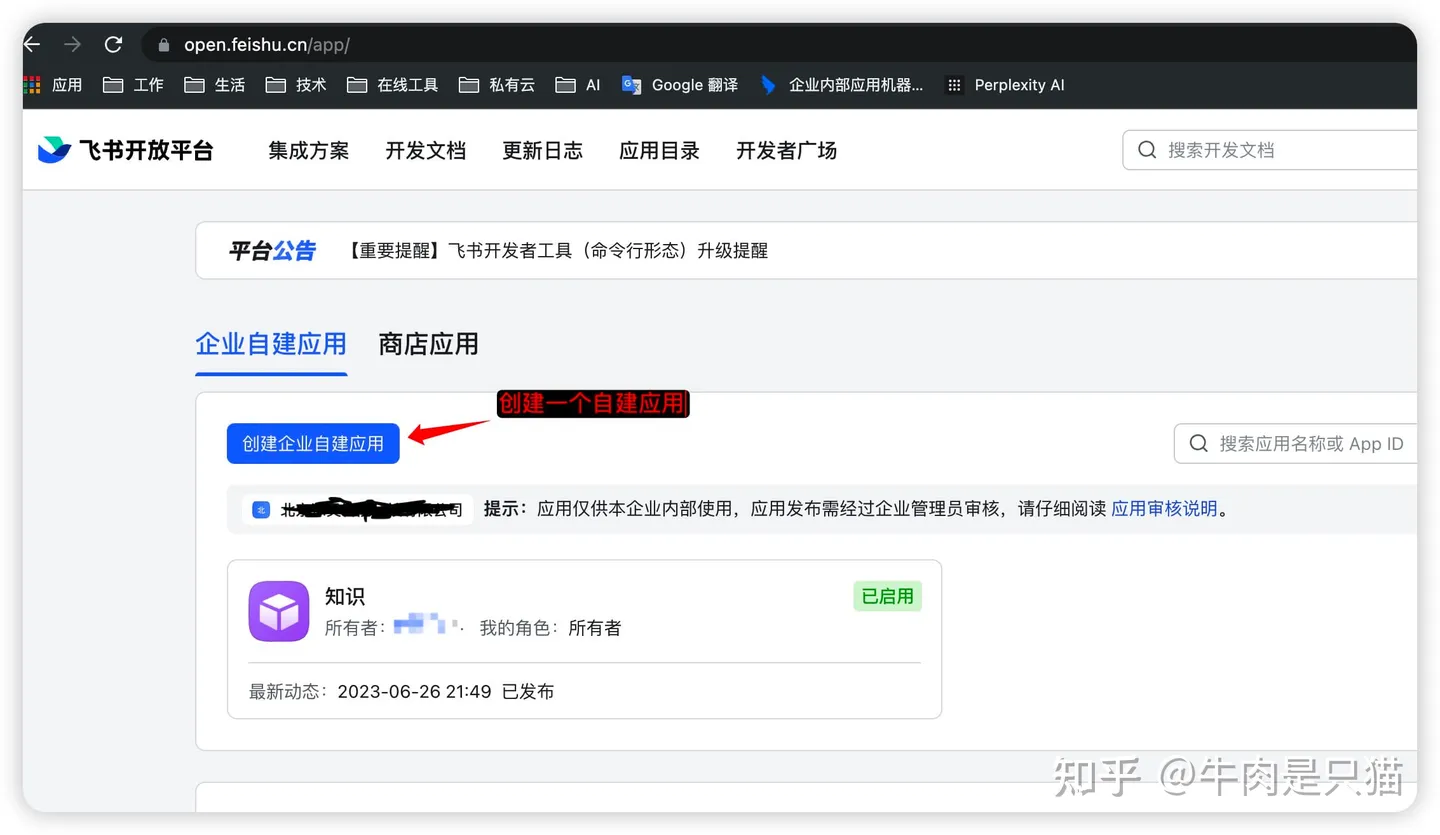Open the 技术 bookmark folder

[x=296, y=85]
